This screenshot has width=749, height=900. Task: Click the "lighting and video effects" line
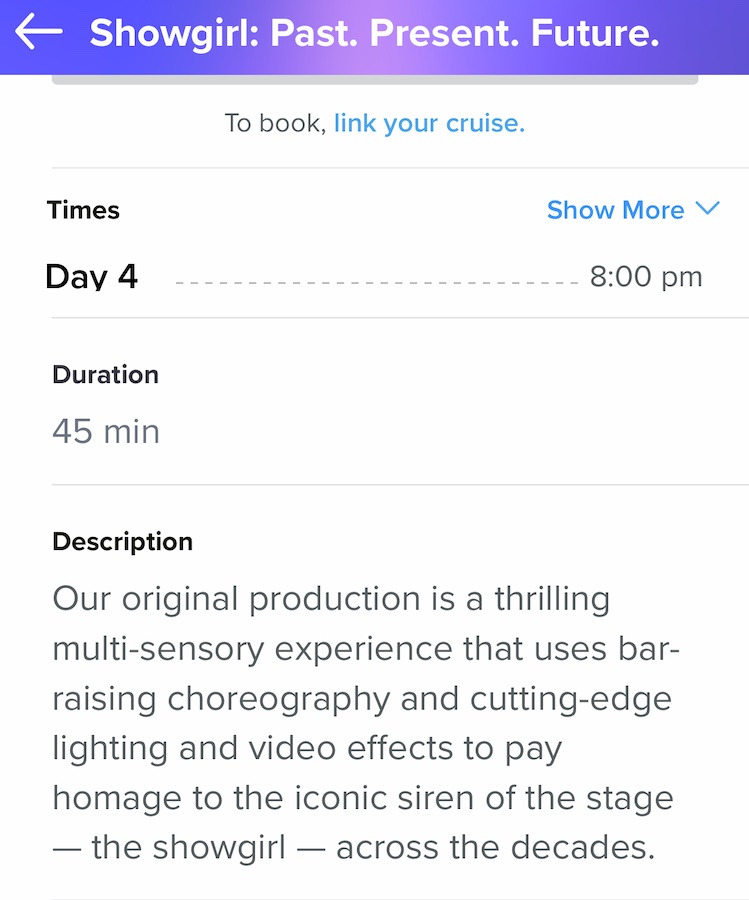tap(307, 749)
